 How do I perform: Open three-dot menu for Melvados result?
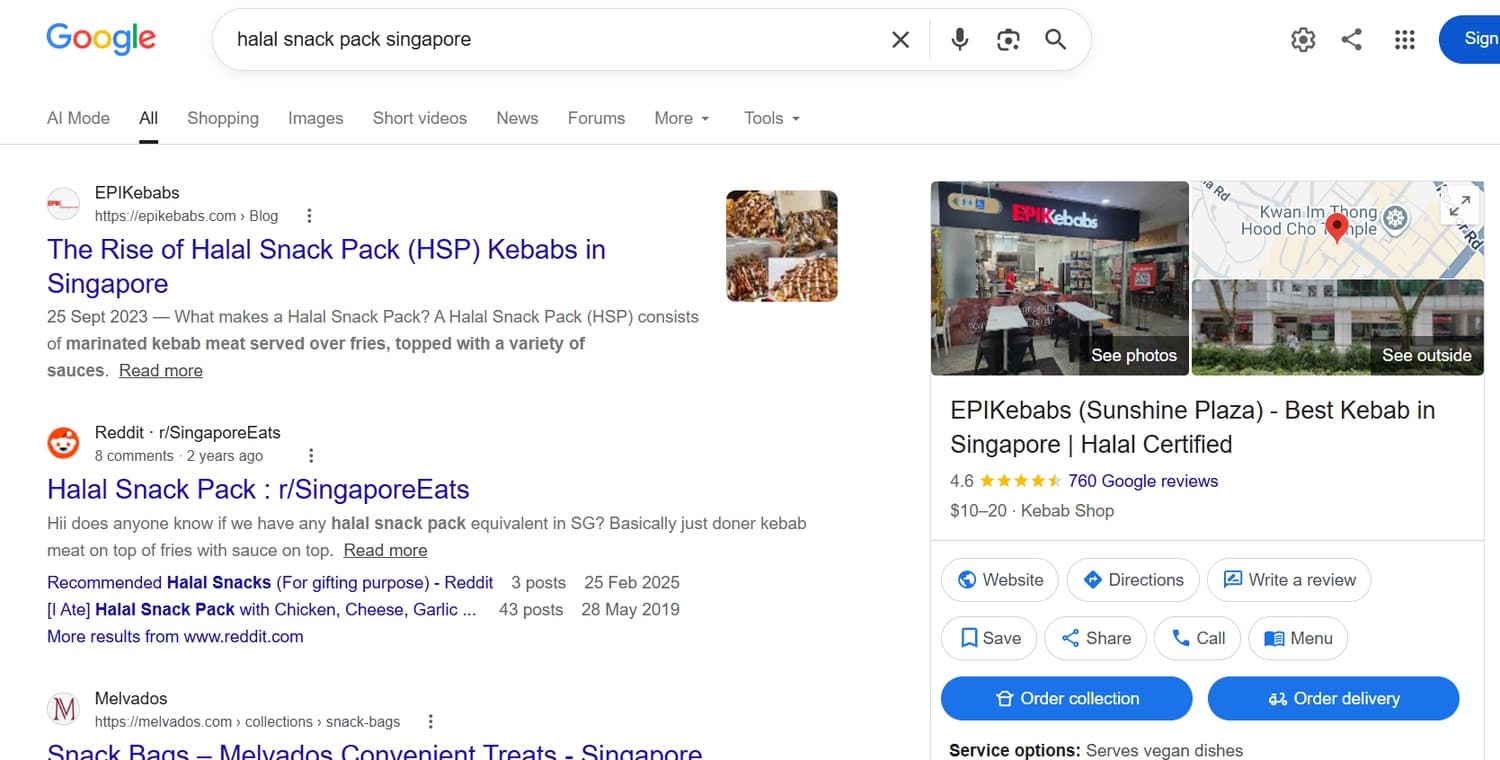click(x=431, y=721)
